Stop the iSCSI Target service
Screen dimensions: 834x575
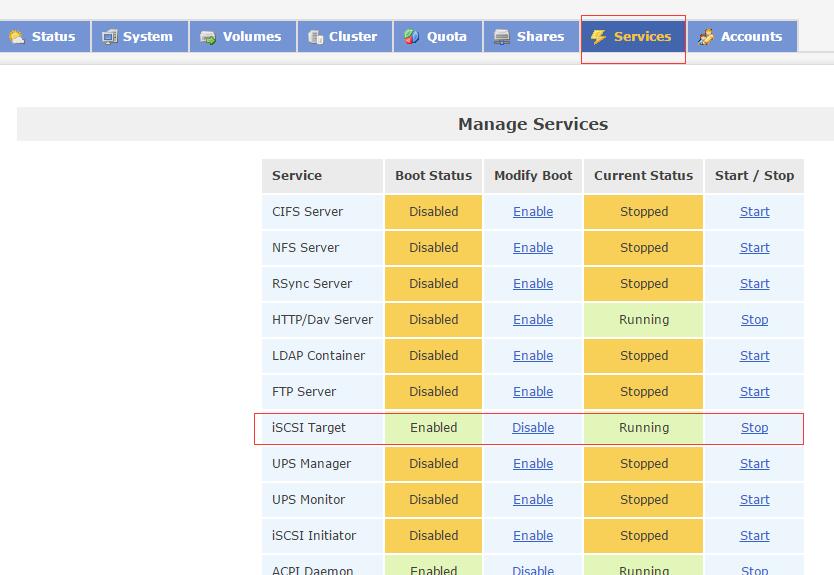pyautogui.click(x=754, y=428)
